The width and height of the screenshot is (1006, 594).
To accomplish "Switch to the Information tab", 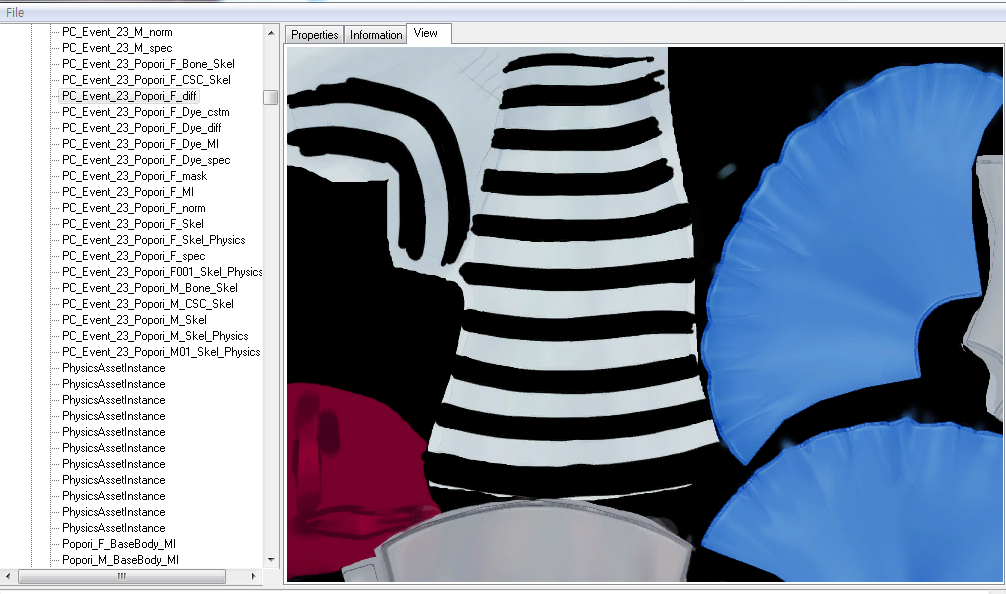I will (376, 35).
